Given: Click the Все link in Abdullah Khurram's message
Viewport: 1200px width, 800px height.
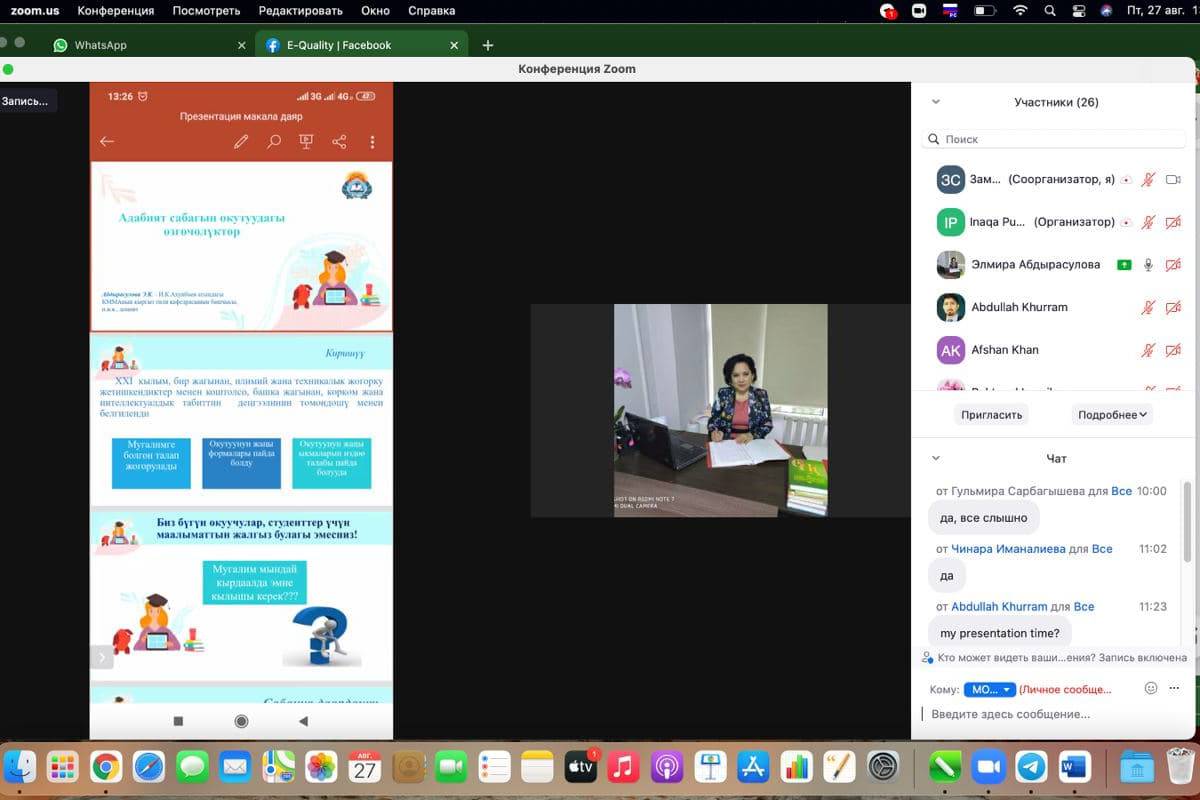Looking at the screenshot, I should (x=1084, y=606).
